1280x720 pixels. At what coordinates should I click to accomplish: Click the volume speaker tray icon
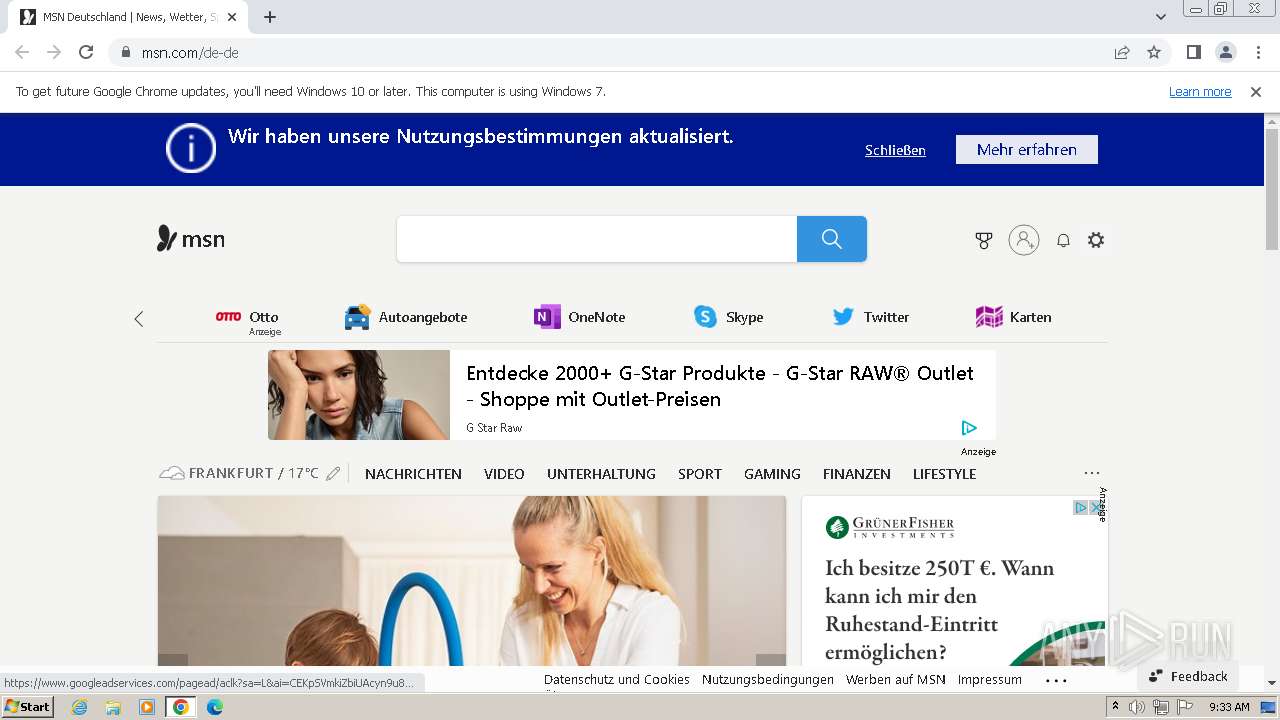[1137, 707]
